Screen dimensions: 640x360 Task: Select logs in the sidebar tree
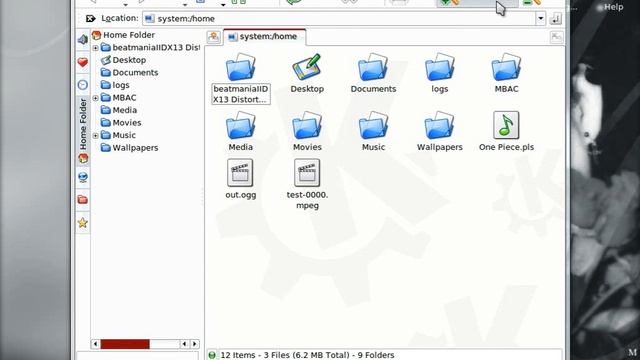pyautogui.click(x=116, y=85)
